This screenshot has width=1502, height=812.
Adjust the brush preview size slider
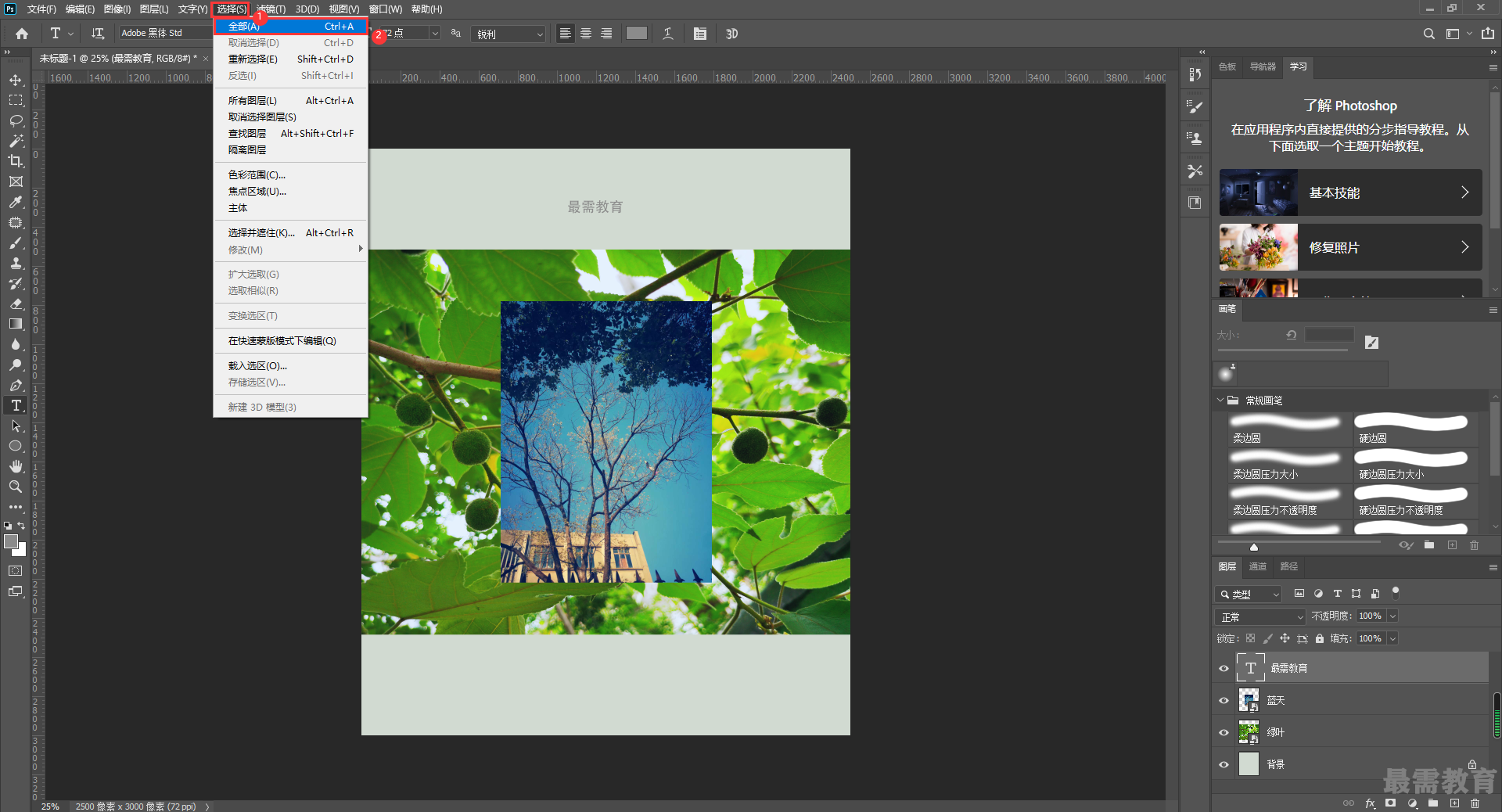pos(1254,547)
